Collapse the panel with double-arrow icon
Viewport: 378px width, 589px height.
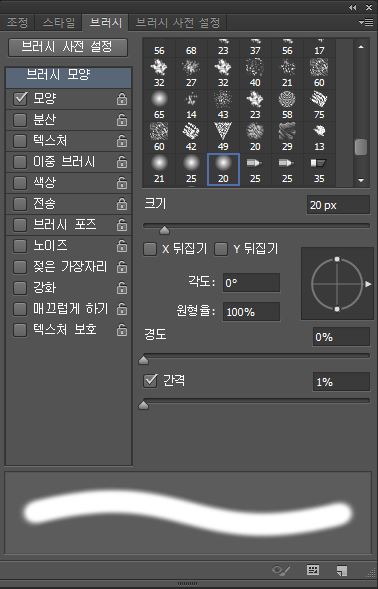point(352,8)
